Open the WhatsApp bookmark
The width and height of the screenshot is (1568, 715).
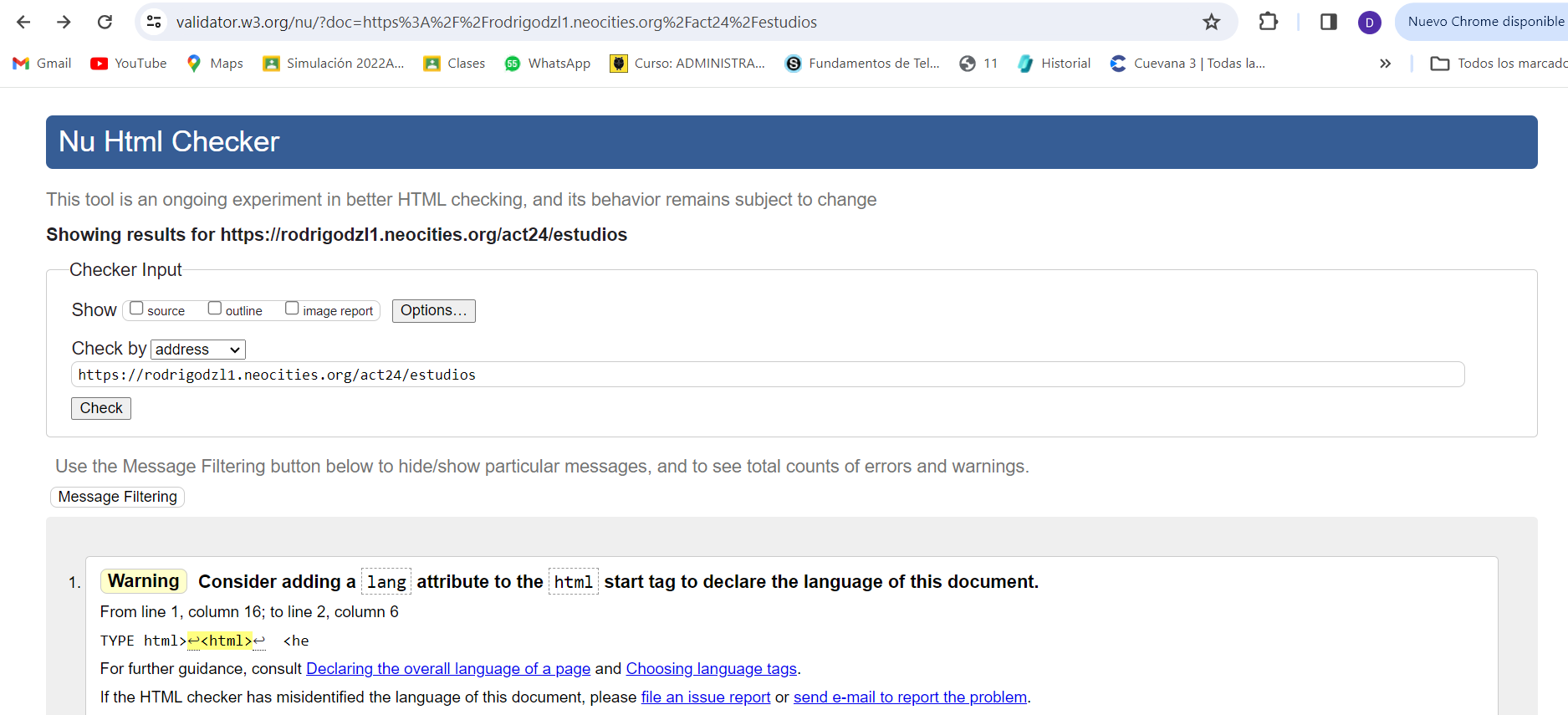(x=548, y=64)
